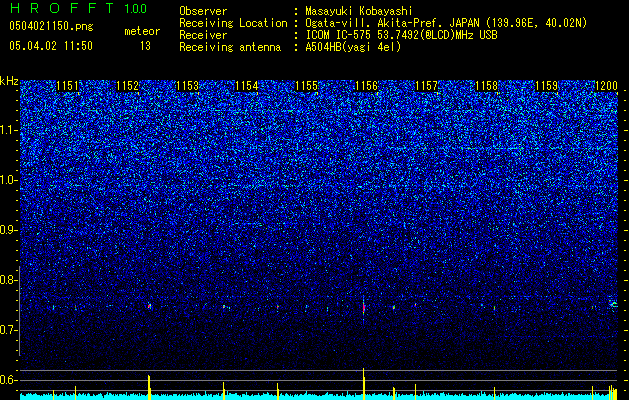Click the 1156 time marker
The image size is (629, 400).
pos(367,86)
